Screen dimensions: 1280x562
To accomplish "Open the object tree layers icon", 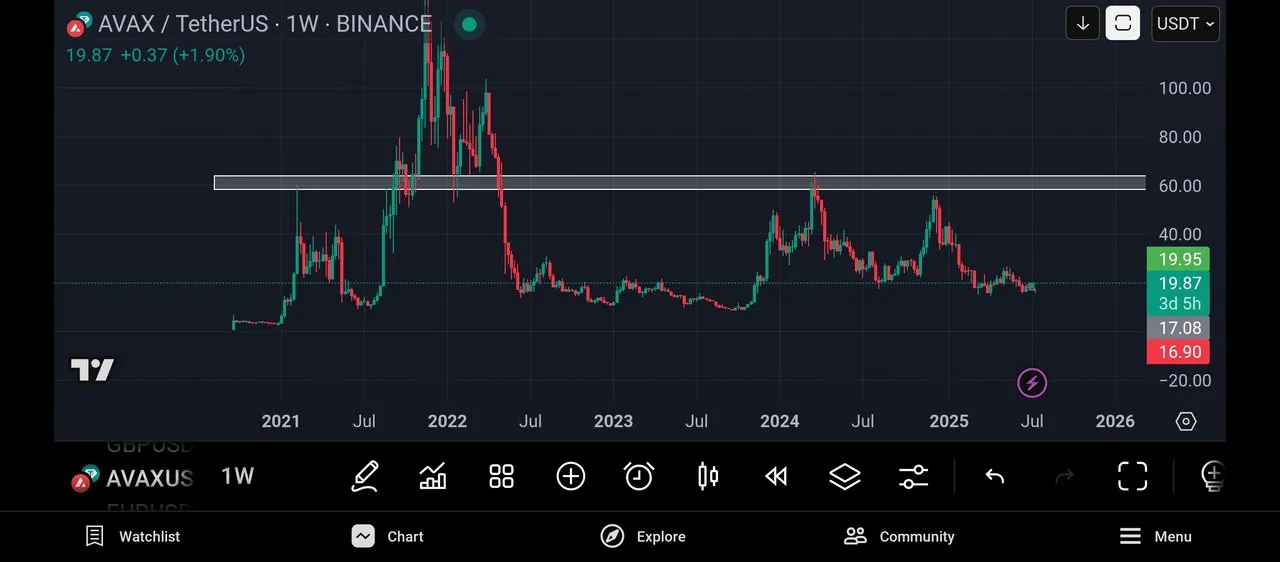I will pos(845,476).
